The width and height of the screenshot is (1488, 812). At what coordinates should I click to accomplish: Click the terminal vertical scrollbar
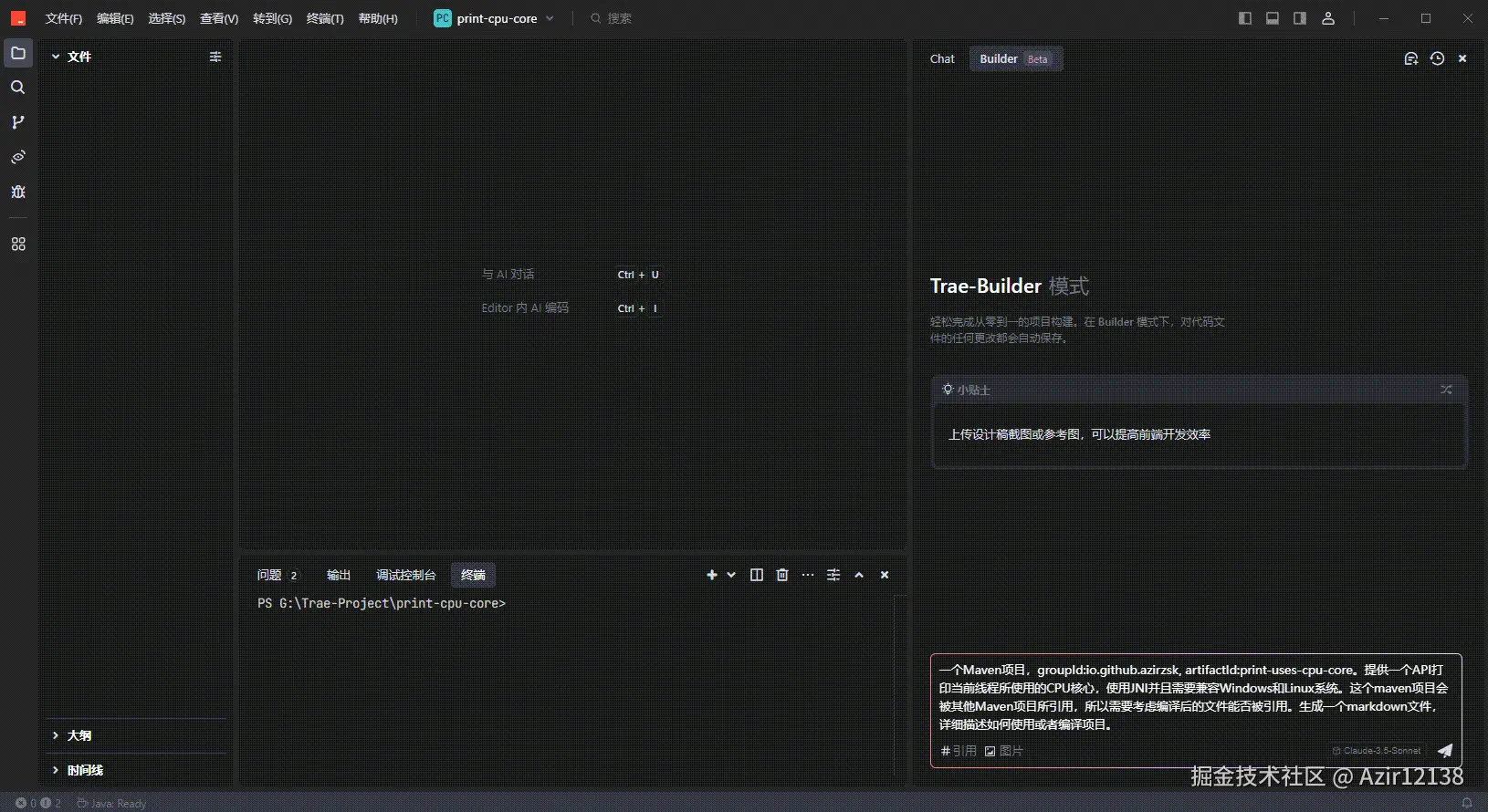coord(900,686)
